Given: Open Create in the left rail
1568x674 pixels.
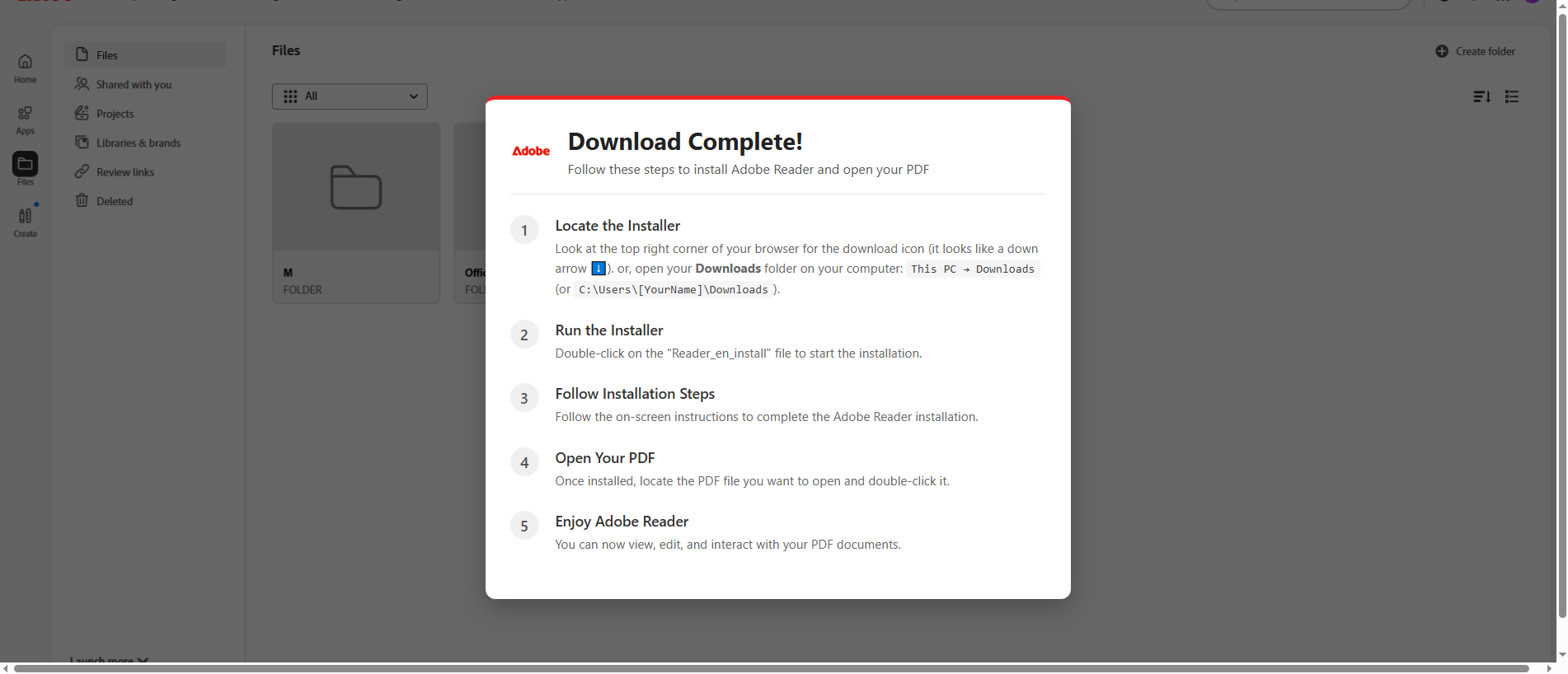Looking at the screenshot, I should 25,222.
